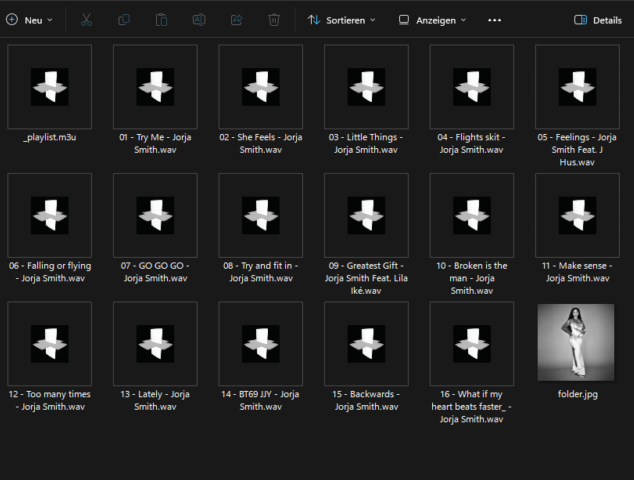
Task: Click the Delete trash can icon
Action: 274,19
